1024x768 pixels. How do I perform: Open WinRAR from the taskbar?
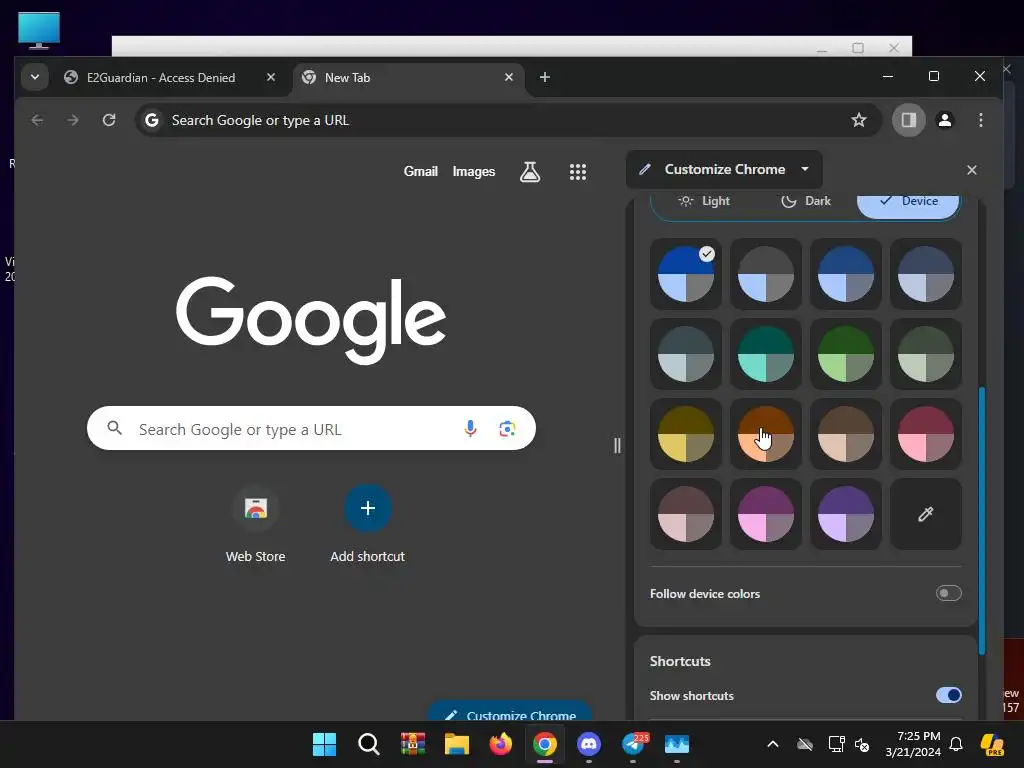pos(413,744)
